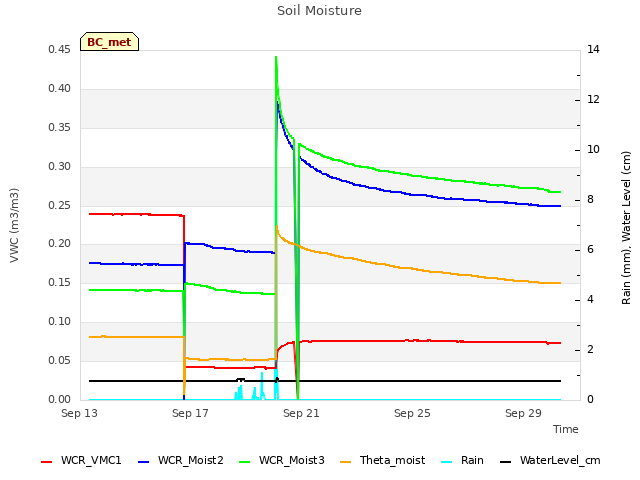Viewport: 640px width, 480px height.
Task: Click the Time axis label
Action: pyautogui.click(x=566, y=429)
